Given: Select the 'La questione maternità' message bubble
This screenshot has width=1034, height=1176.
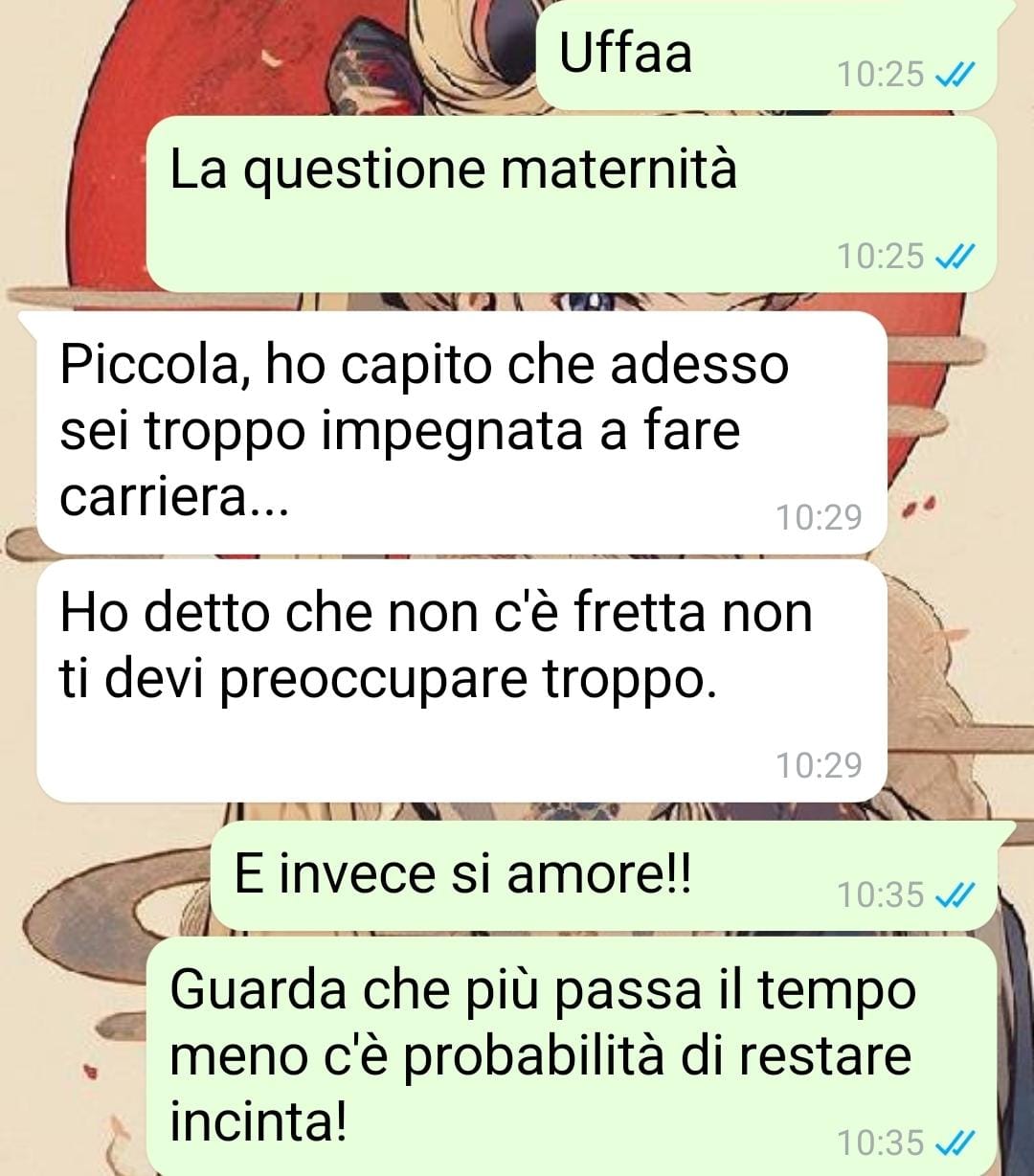Looking at the screenshot, I should pyautogui.click(x=572, y=204).
